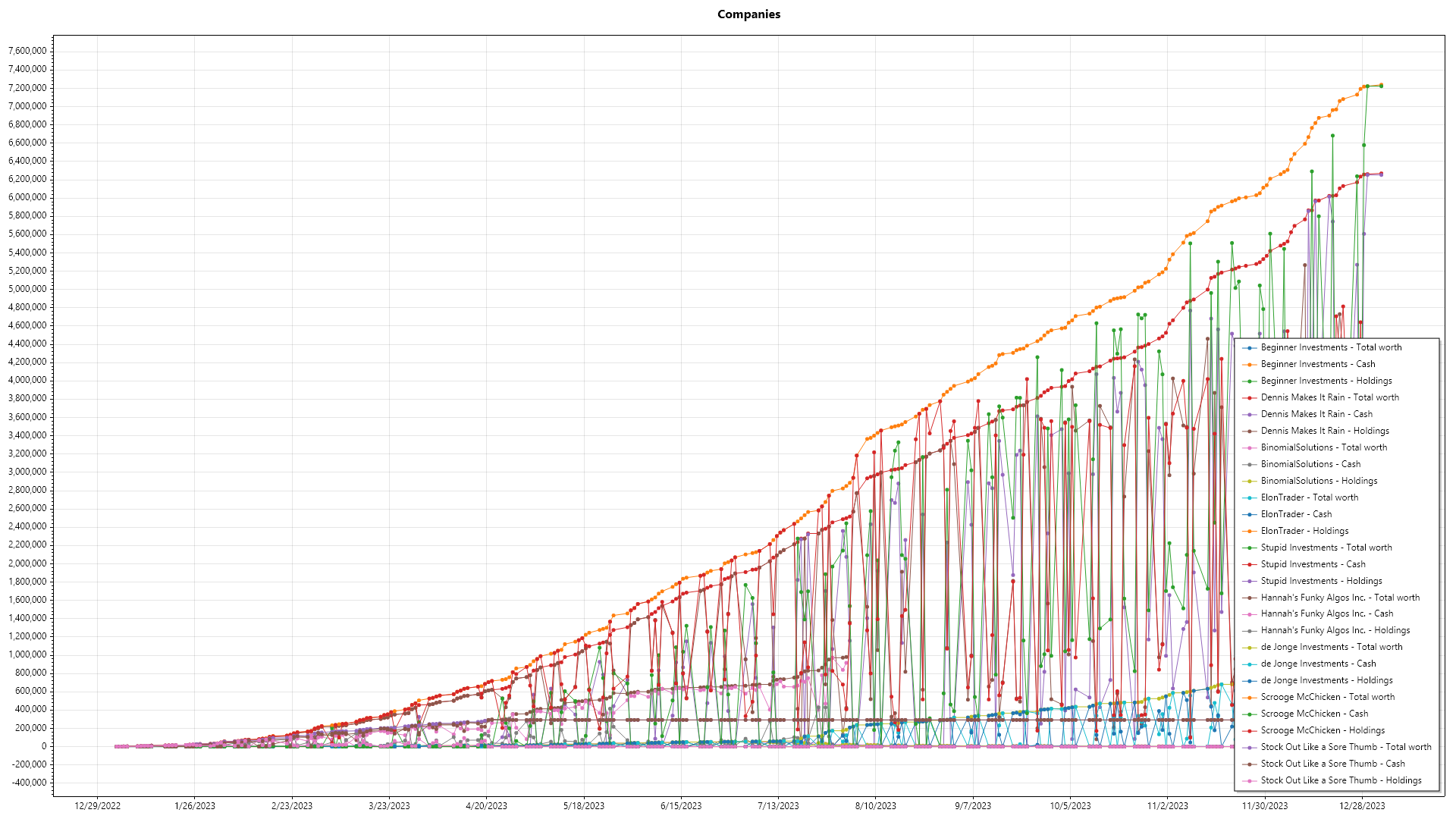Click the -400,000 y-axis label
This screenshot has height=819, width=1456.
tap(29, 783)
